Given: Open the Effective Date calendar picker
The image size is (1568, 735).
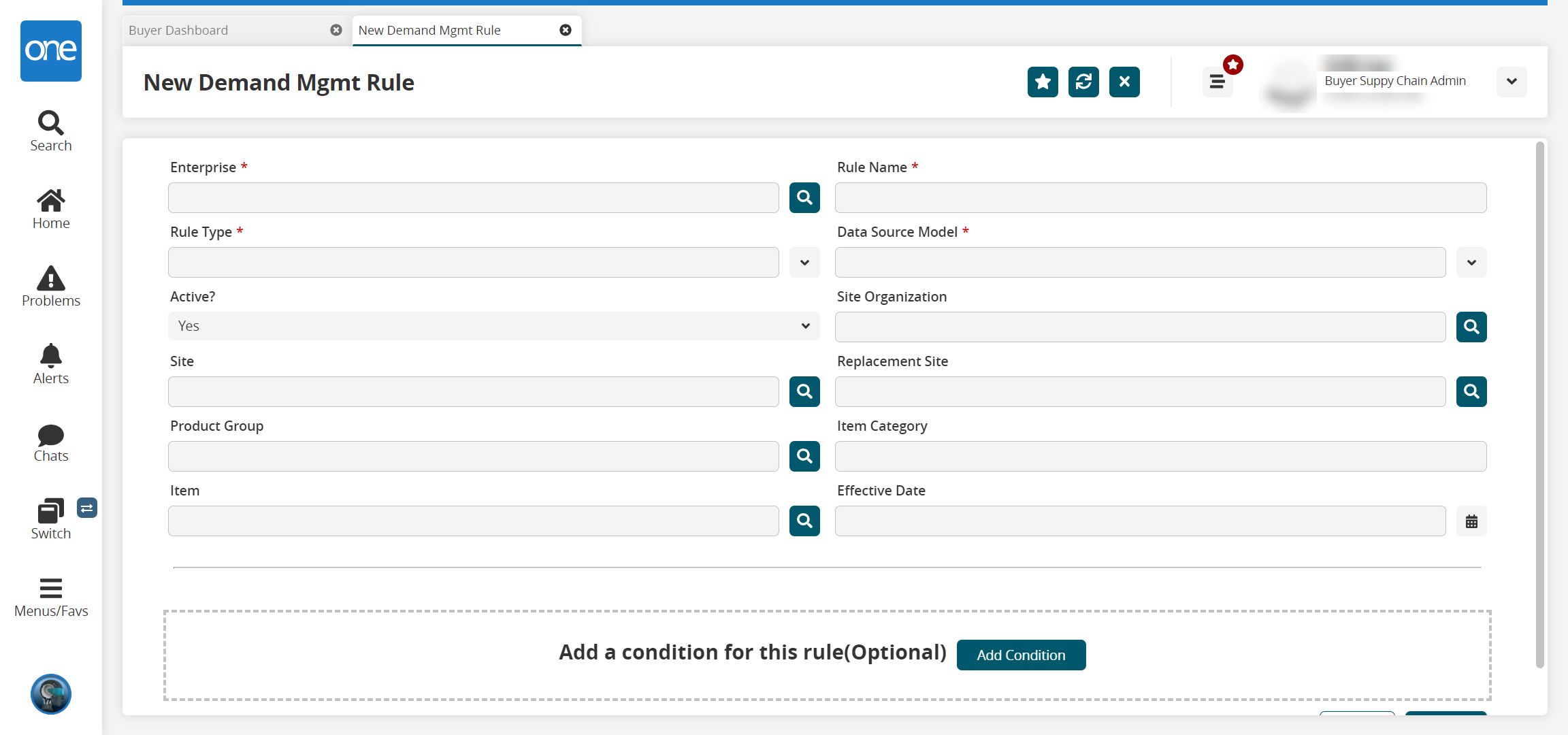Looking at the screenshot, I should [1471, 521].
